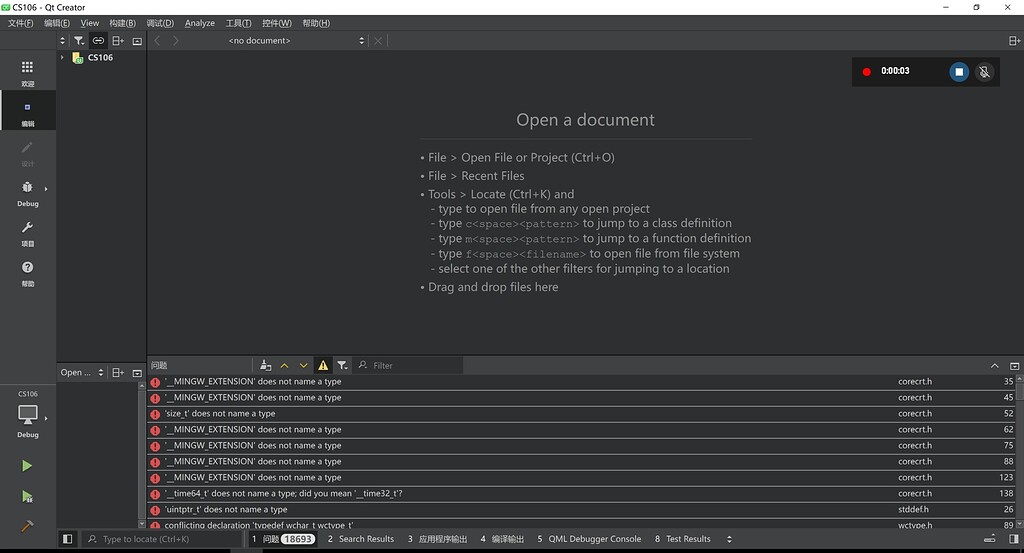Select the '__time64_t' does not name a type issue
Screen dimensions: 1024x553
(x=581, y=494)
